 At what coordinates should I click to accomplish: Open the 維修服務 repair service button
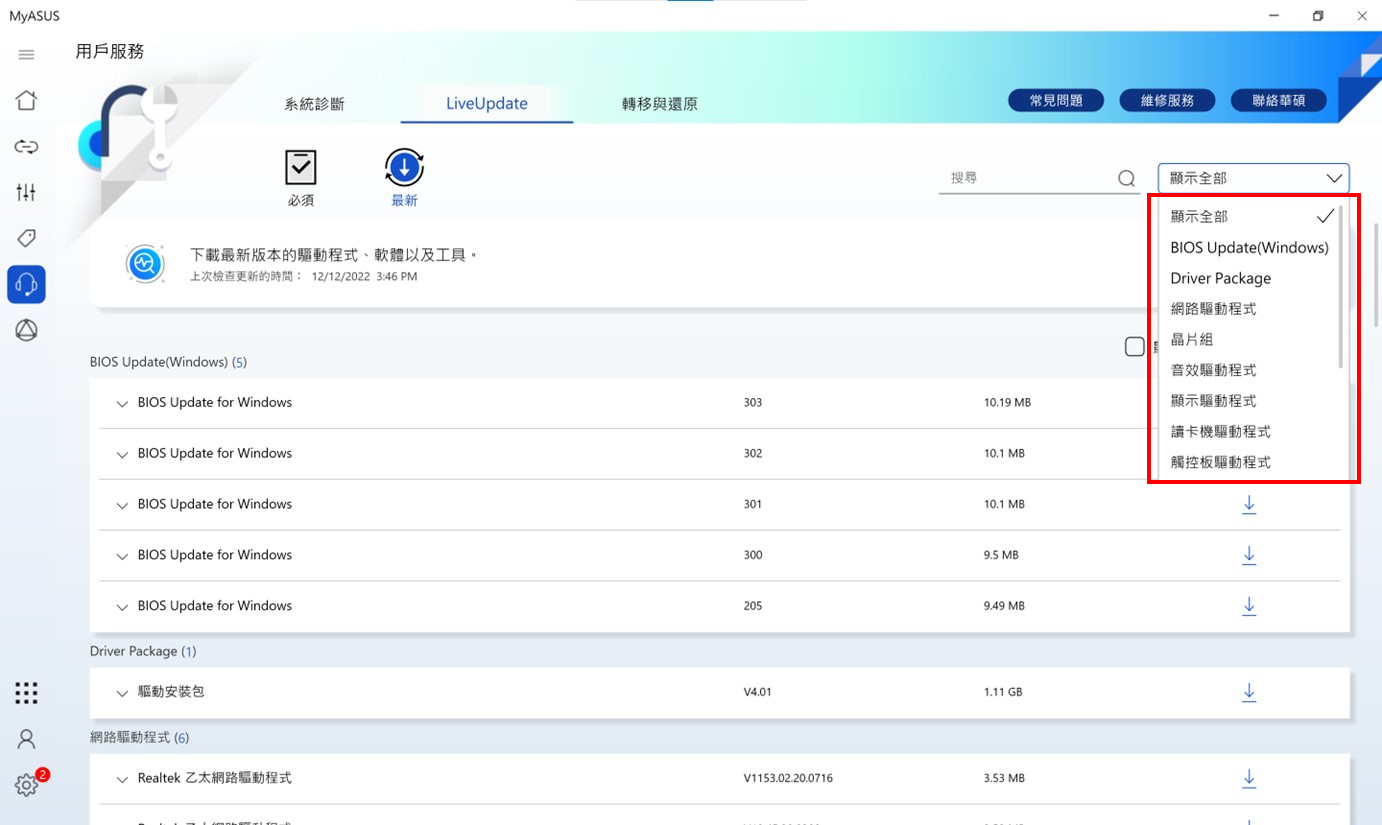click(1167, 100)
